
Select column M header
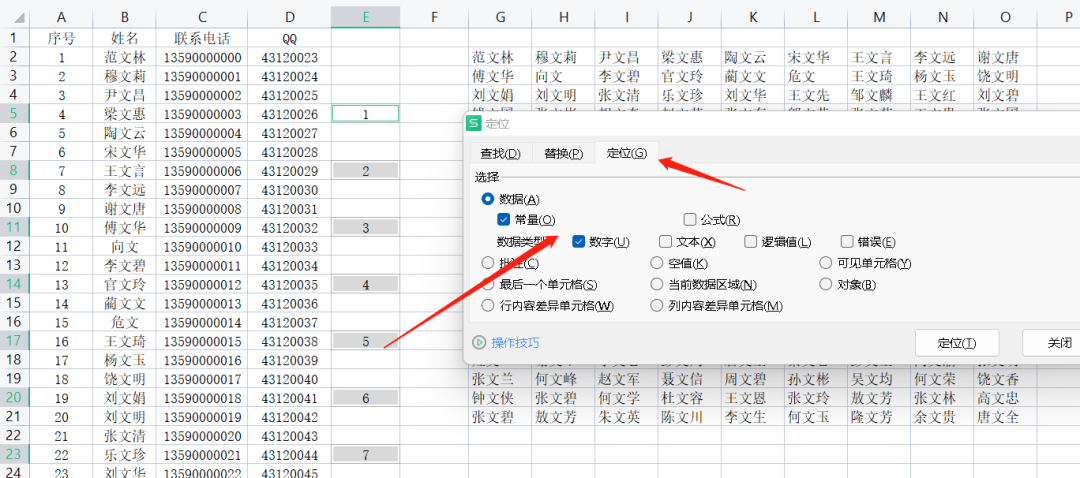(879, 17)
